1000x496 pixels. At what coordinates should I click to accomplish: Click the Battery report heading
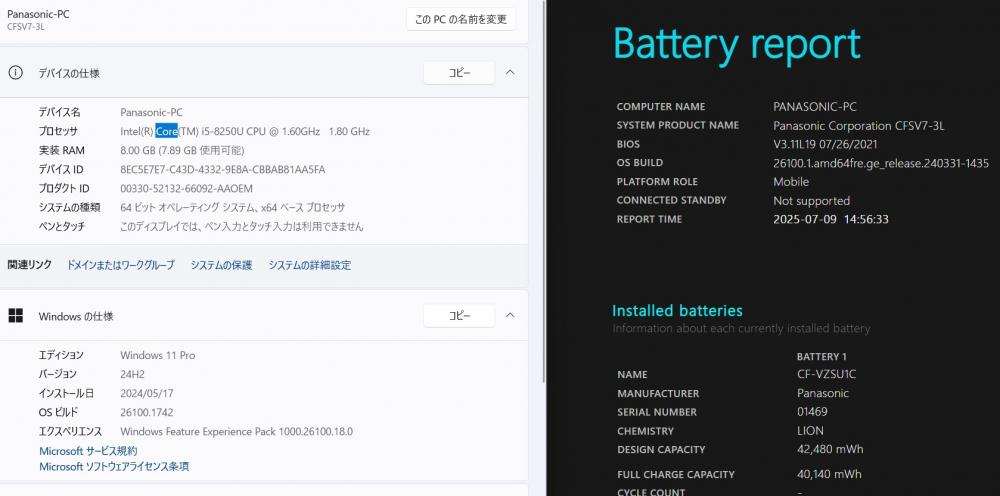(x=737, y=45)
